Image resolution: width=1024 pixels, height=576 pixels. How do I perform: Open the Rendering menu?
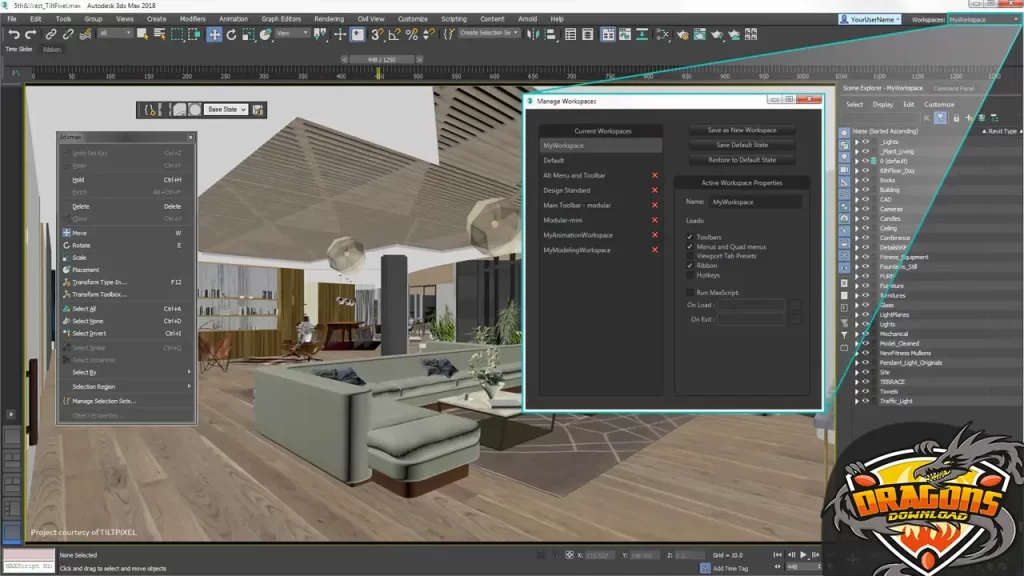tap(329, 19)
